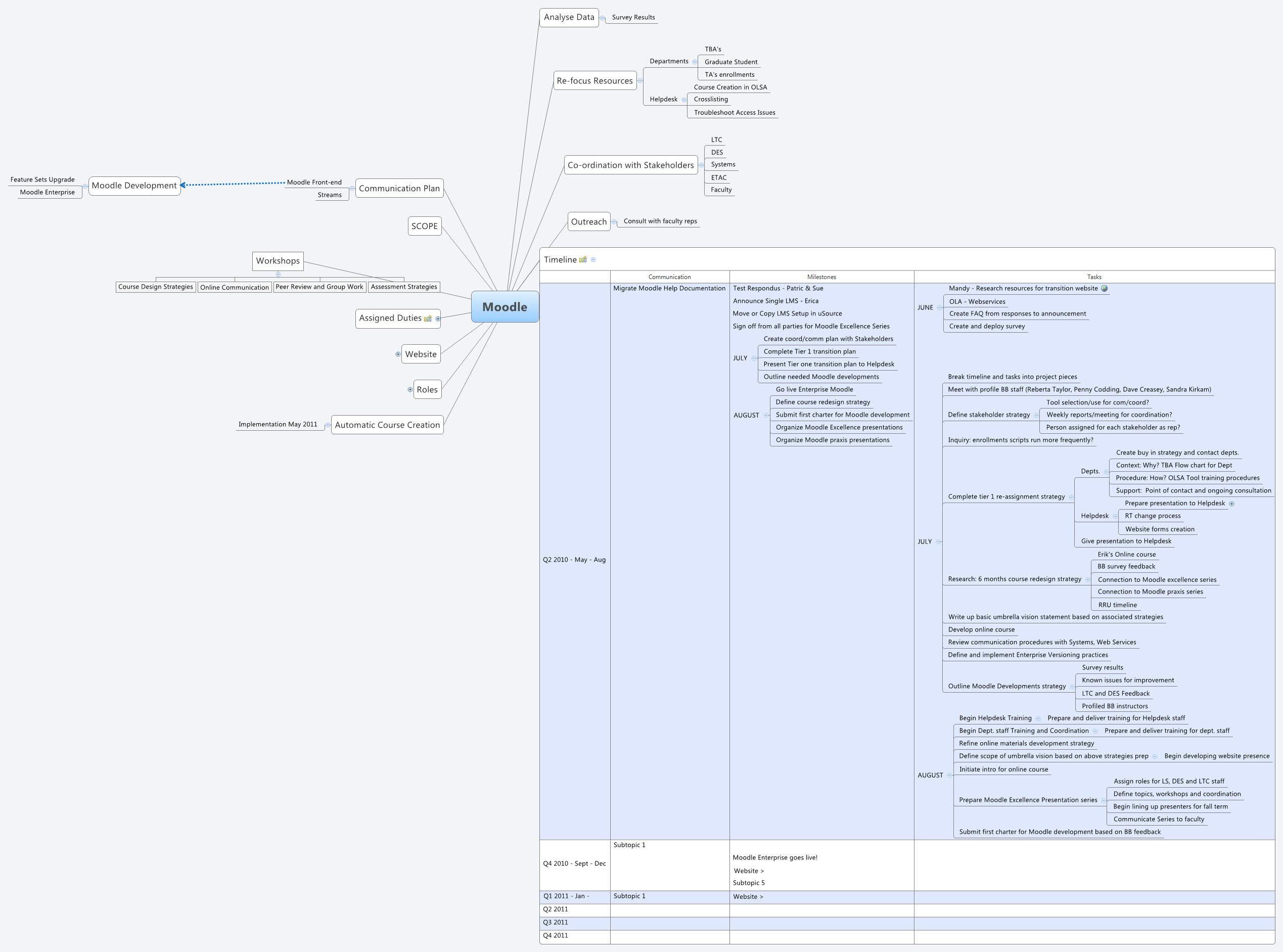Screen dimensions: 1283x952
Task: Expand the Website topic
Action: click(398, 355)
